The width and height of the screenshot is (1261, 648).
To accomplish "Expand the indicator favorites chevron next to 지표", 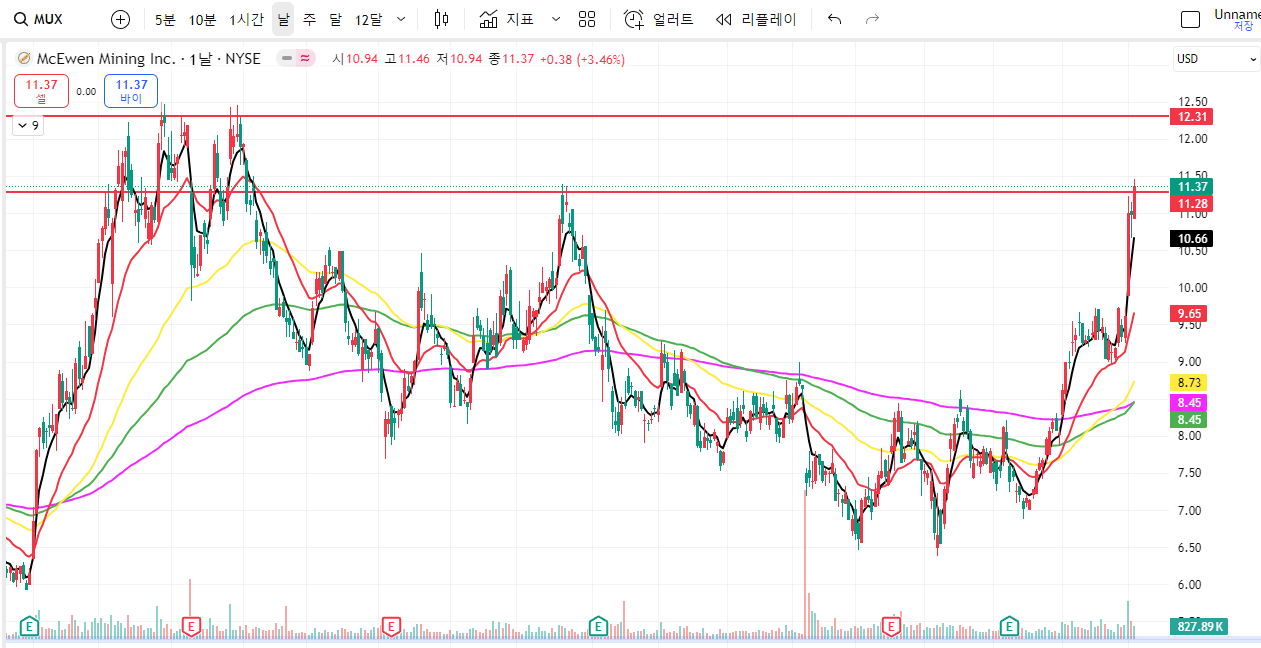I will tap(556, 19).
